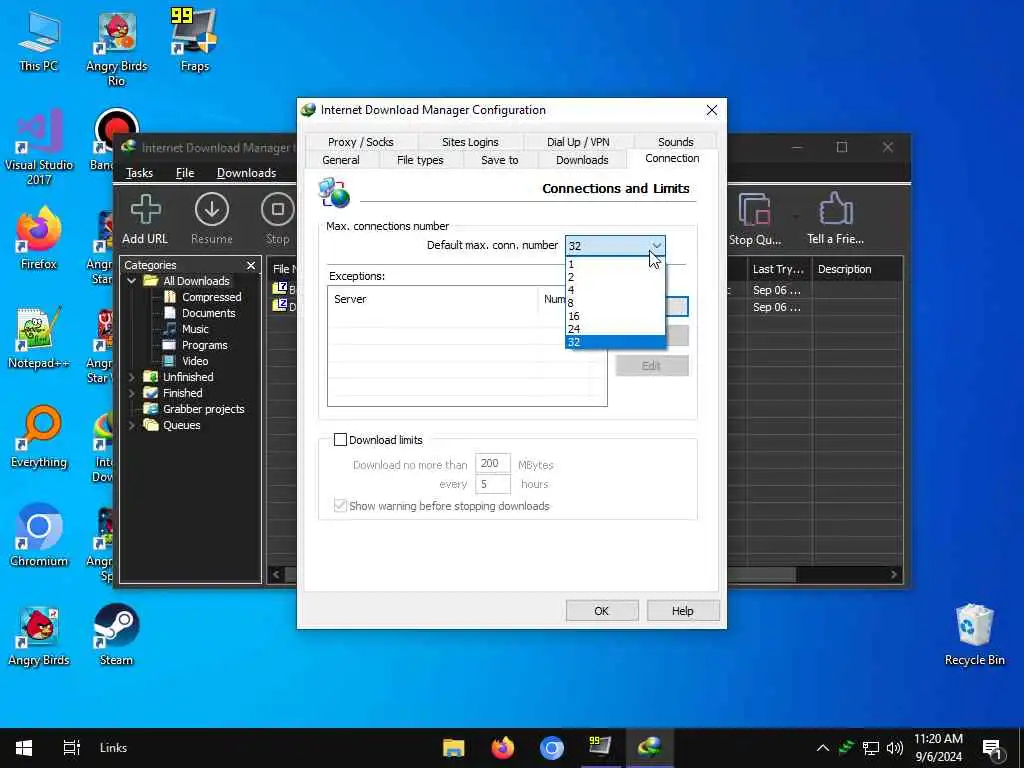
Task: Switch to the Downloads tab in Configuration
Action: click(582, 160)
